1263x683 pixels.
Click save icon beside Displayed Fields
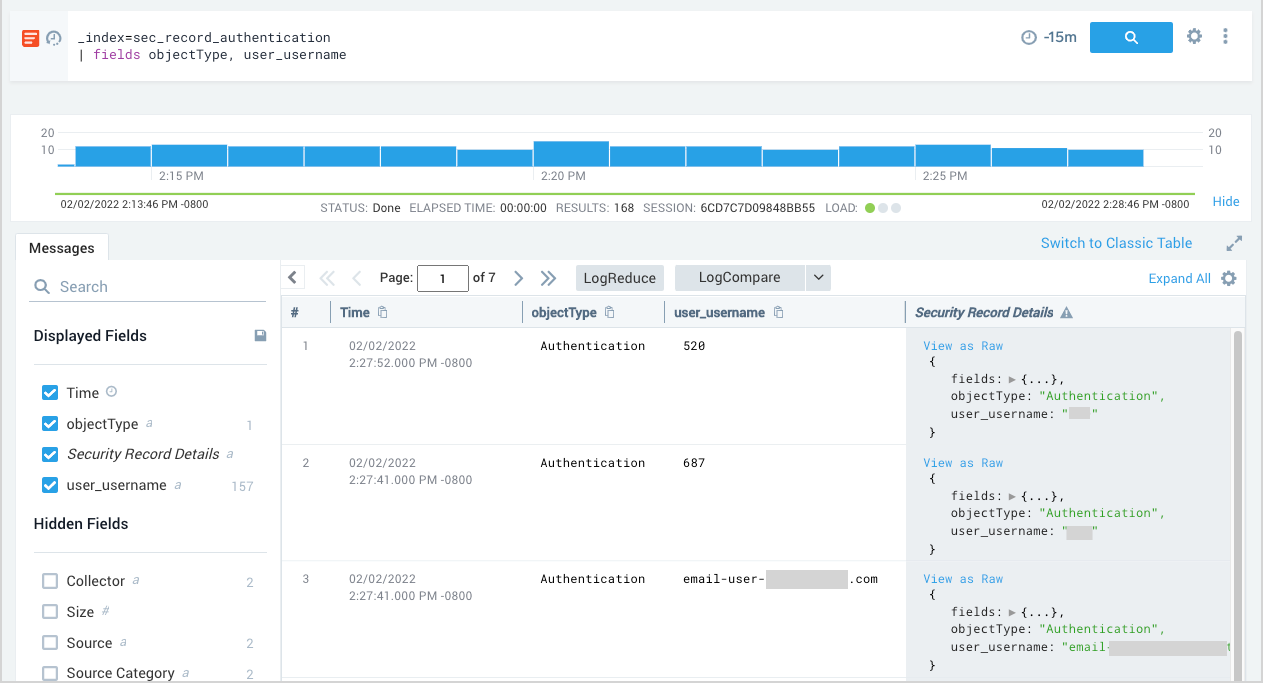(260, 336)
